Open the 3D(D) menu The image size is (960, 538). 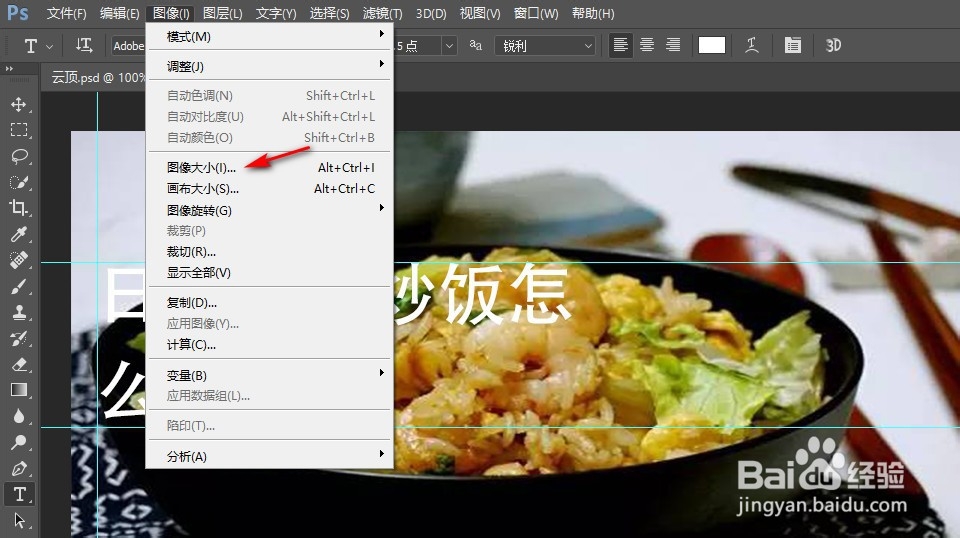click(x=431, y=13)
